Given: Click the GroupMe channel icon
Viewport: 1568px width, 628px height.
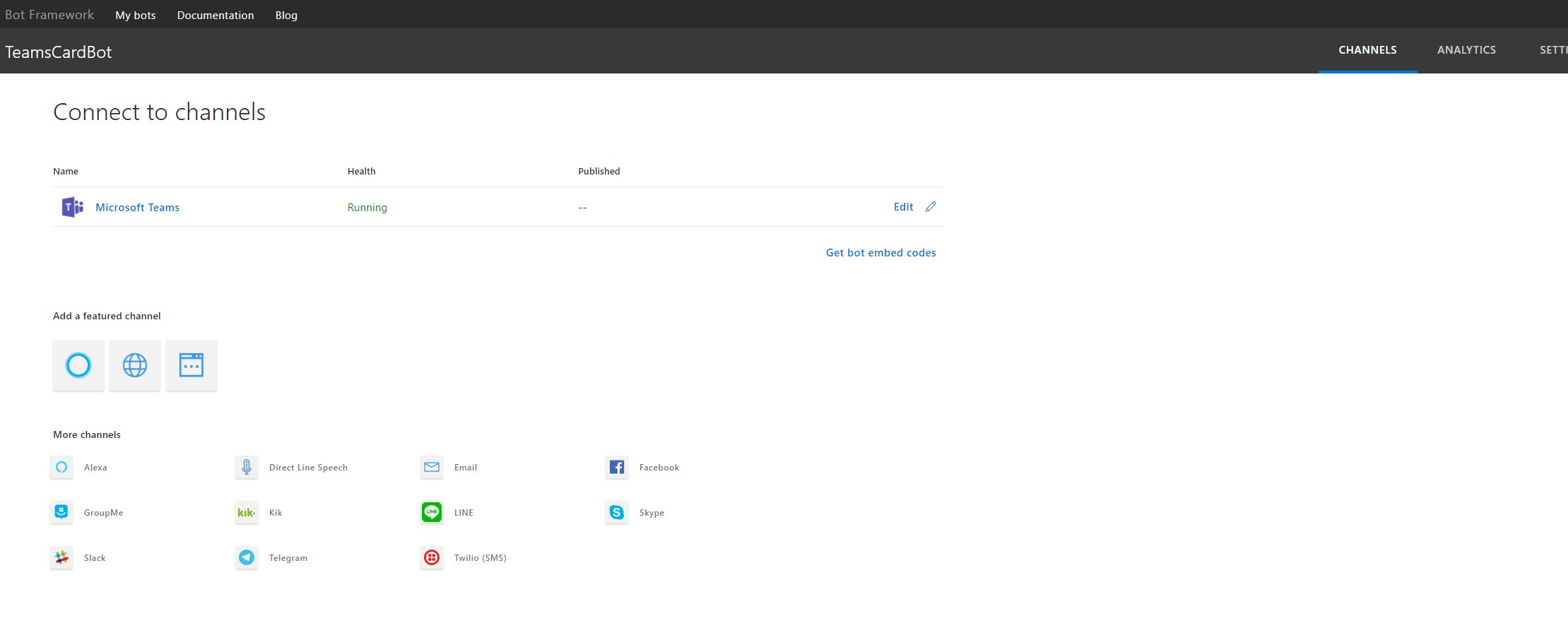Looking at the screenshot, I should 61,512.
